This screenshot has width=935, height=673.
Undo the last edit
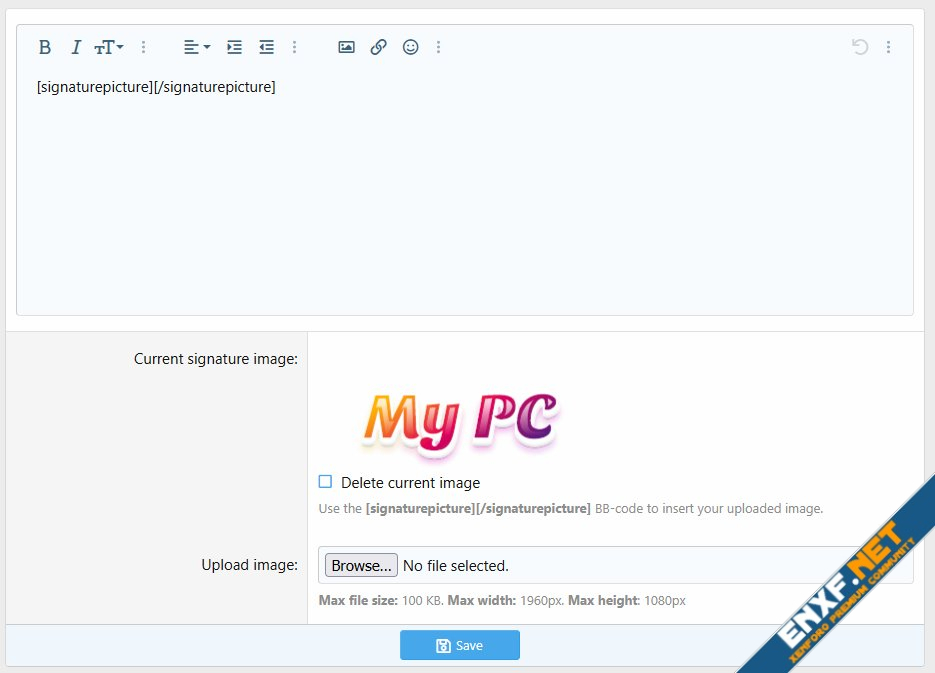(x=859, y=47)
